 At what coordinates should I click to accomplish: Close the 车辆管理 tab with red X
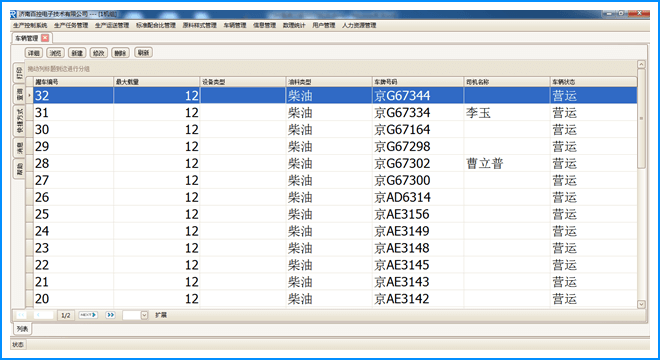[45, 38]
